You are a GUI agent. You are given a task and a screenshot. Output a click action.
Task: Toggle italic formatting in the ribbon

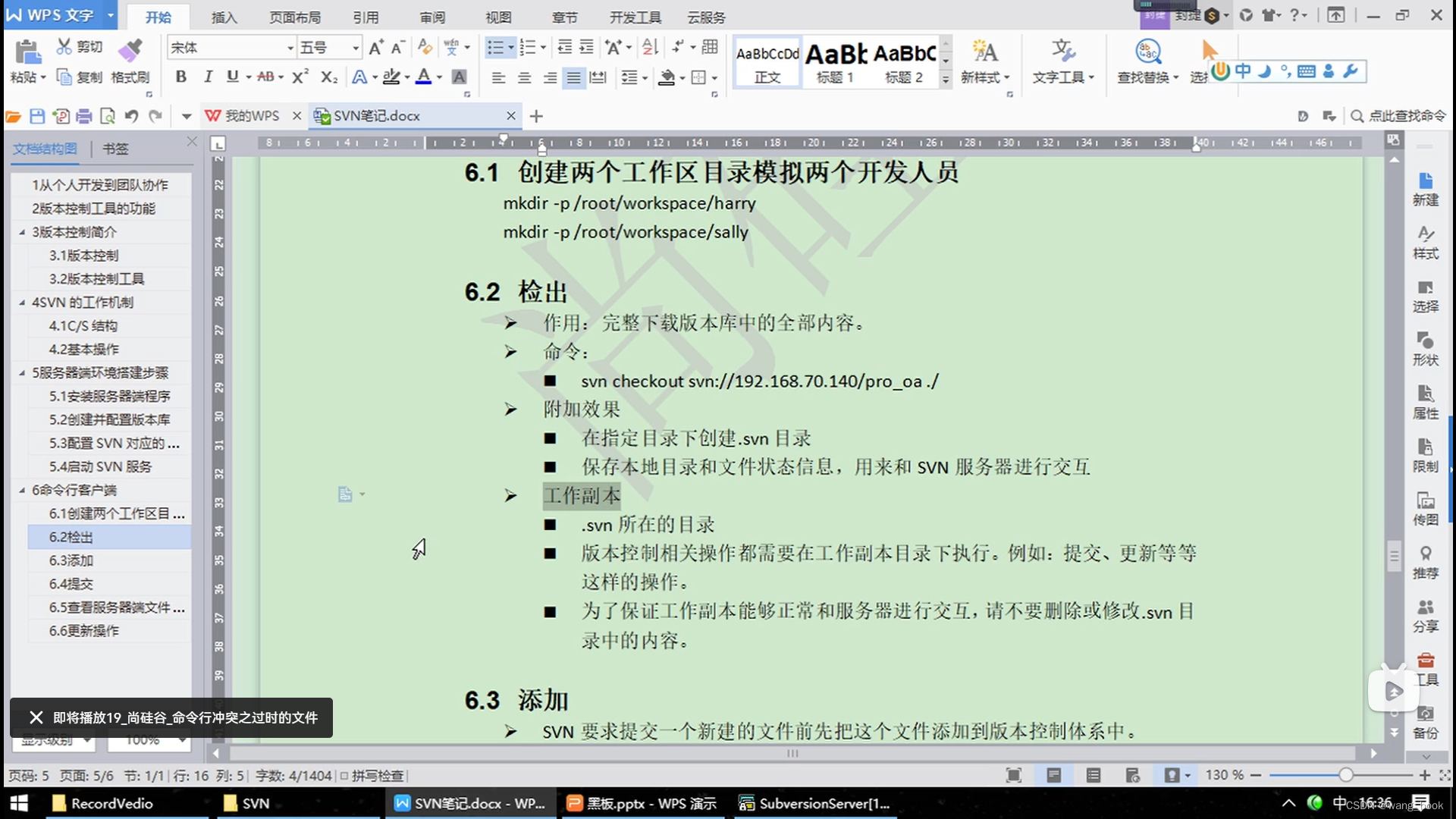tap(207, 76)
